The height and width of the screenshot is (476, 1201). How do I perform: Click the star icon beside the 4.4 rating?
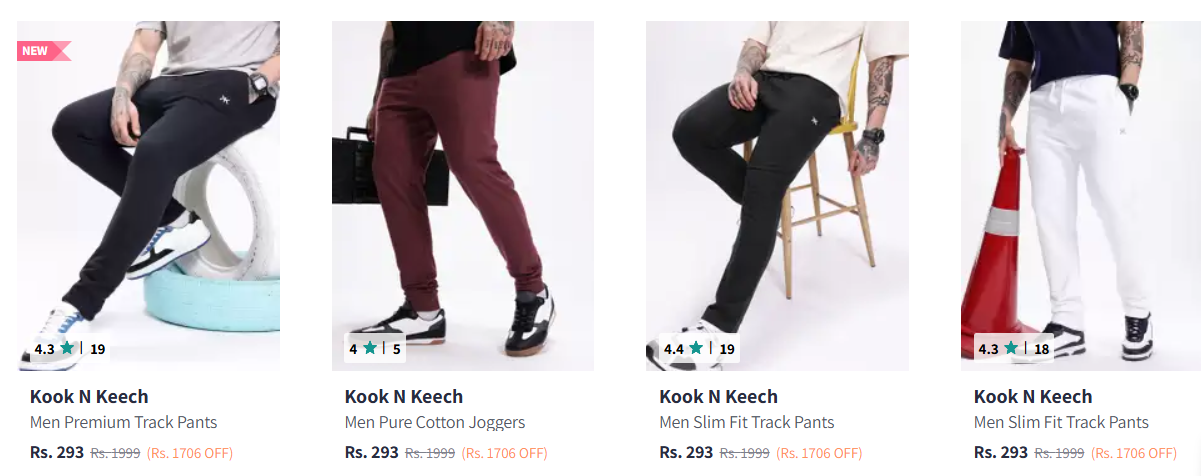point(696,348)
